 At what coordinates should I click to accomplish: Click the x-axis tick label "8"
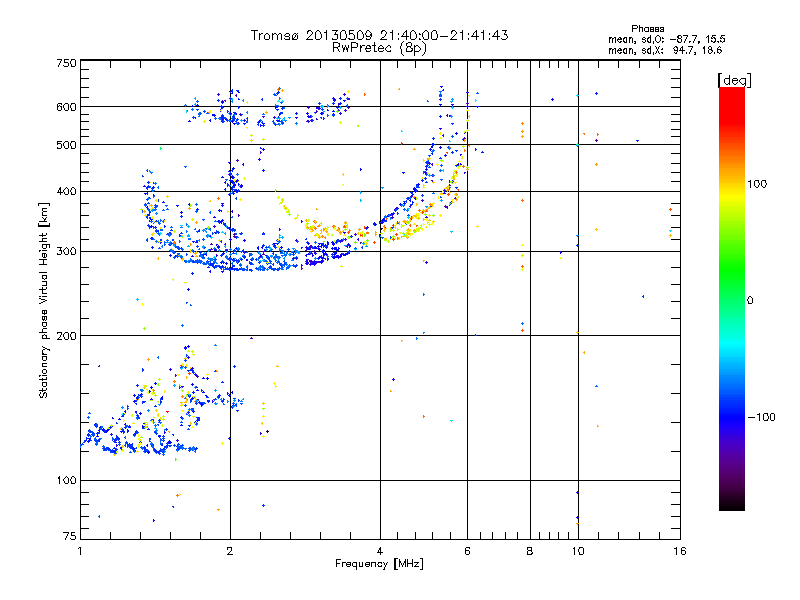530,551
